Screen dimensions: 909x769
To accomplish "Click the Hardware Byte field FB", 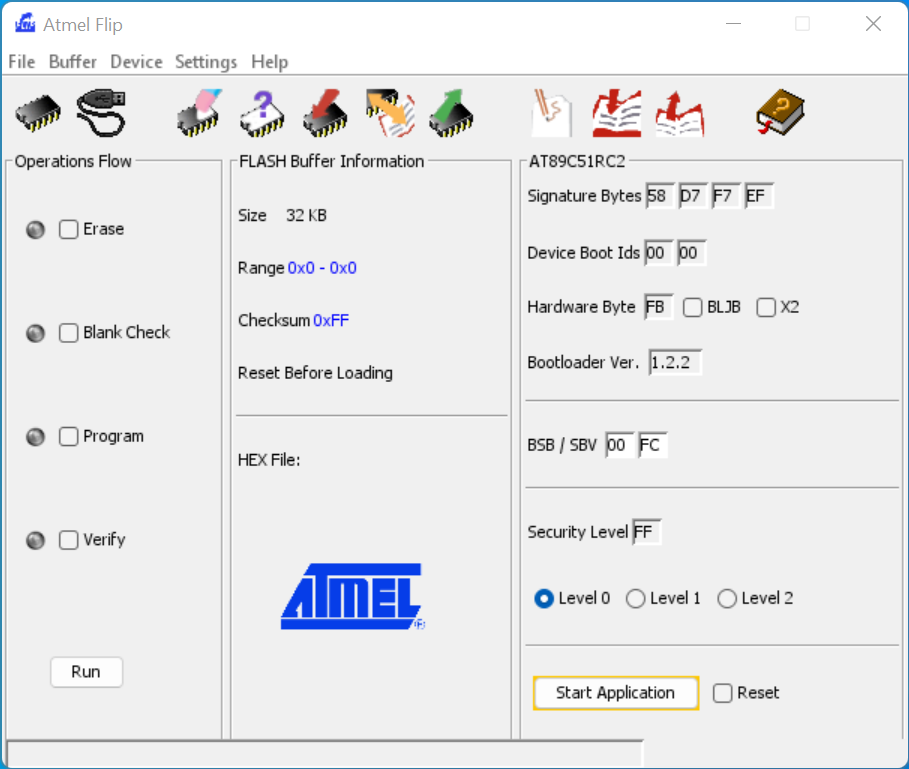I will click(x=659, y=307).
